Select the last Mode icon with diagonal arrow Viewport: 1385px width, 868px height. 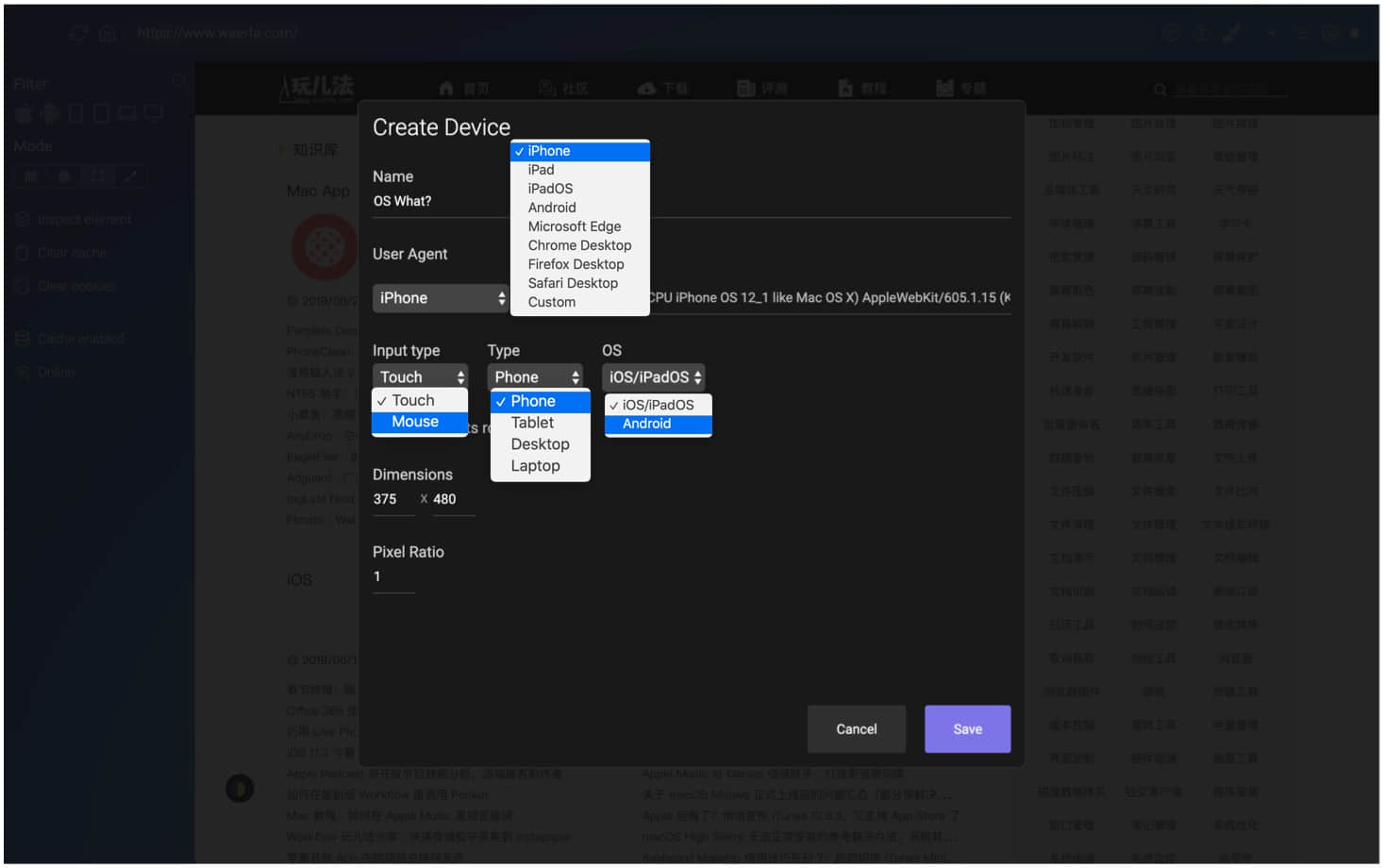click(130, 176)
